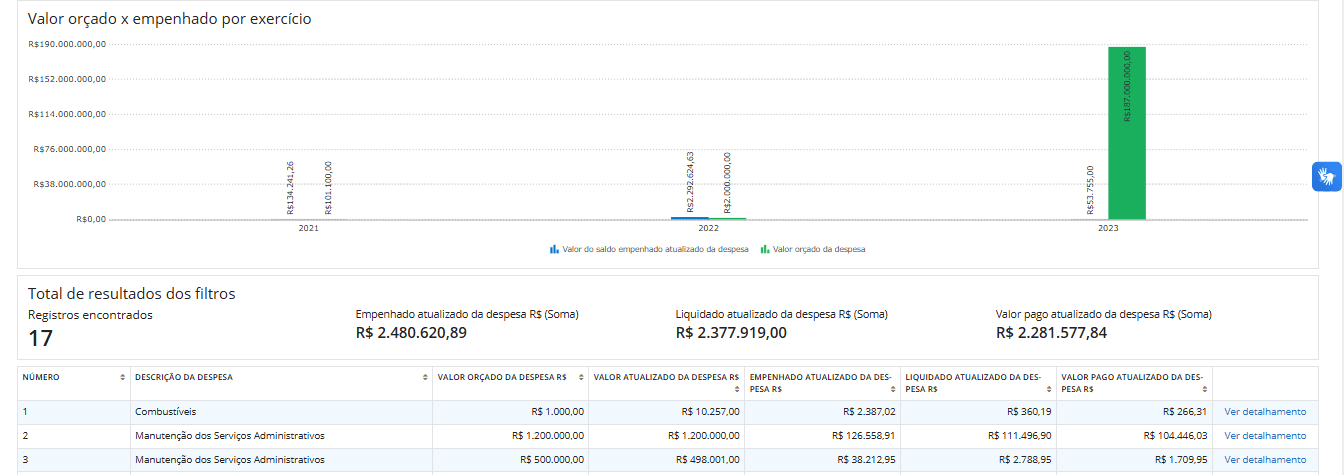Click the R$ 111.496,90 liquidado cell
This screenshot has width=1344, height=475.
click(x=979, y=436)
